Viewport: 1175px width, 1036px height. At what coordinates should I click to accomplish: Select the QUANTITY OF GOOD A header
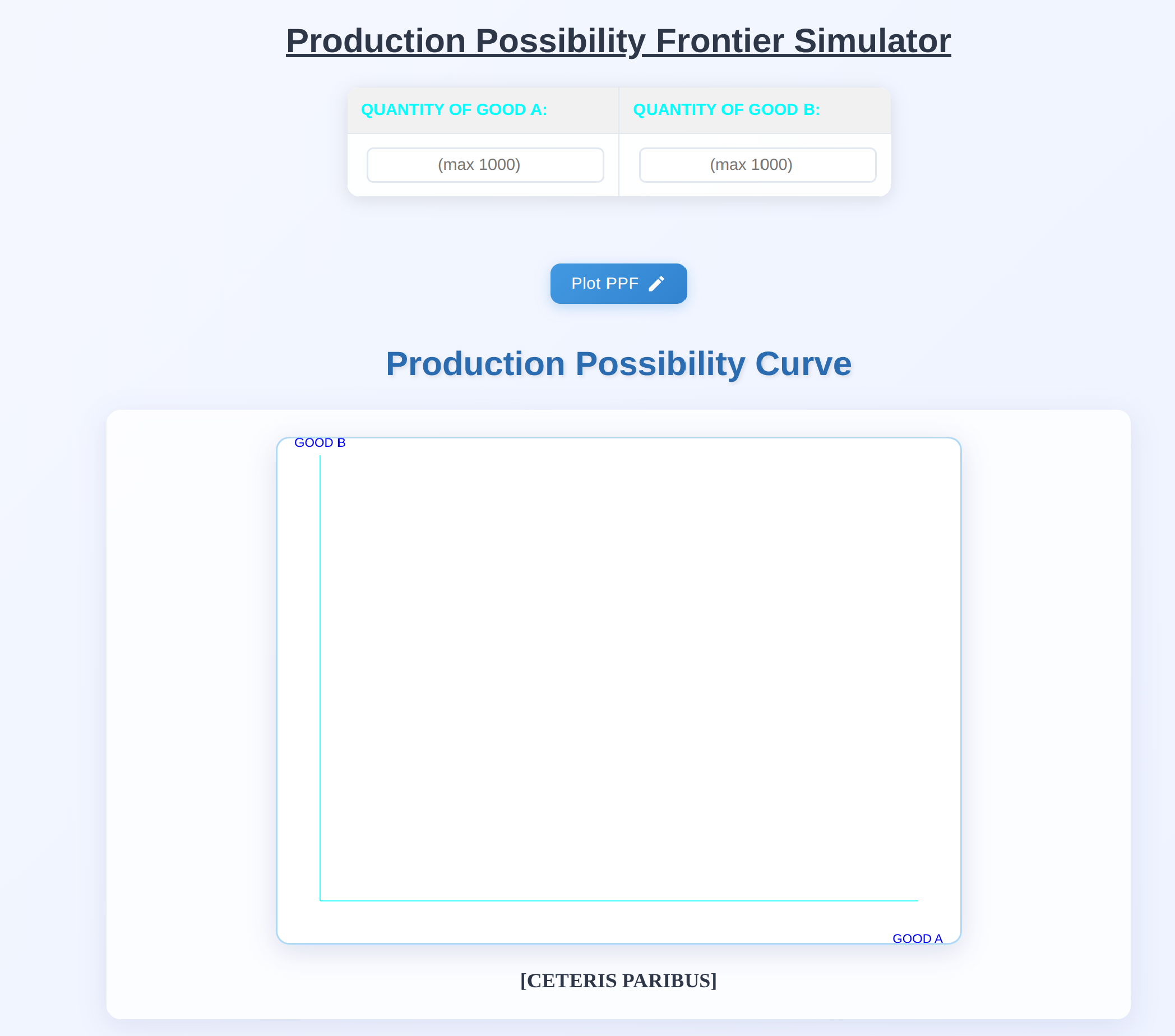pyautogui.click(x=454, y=109)
